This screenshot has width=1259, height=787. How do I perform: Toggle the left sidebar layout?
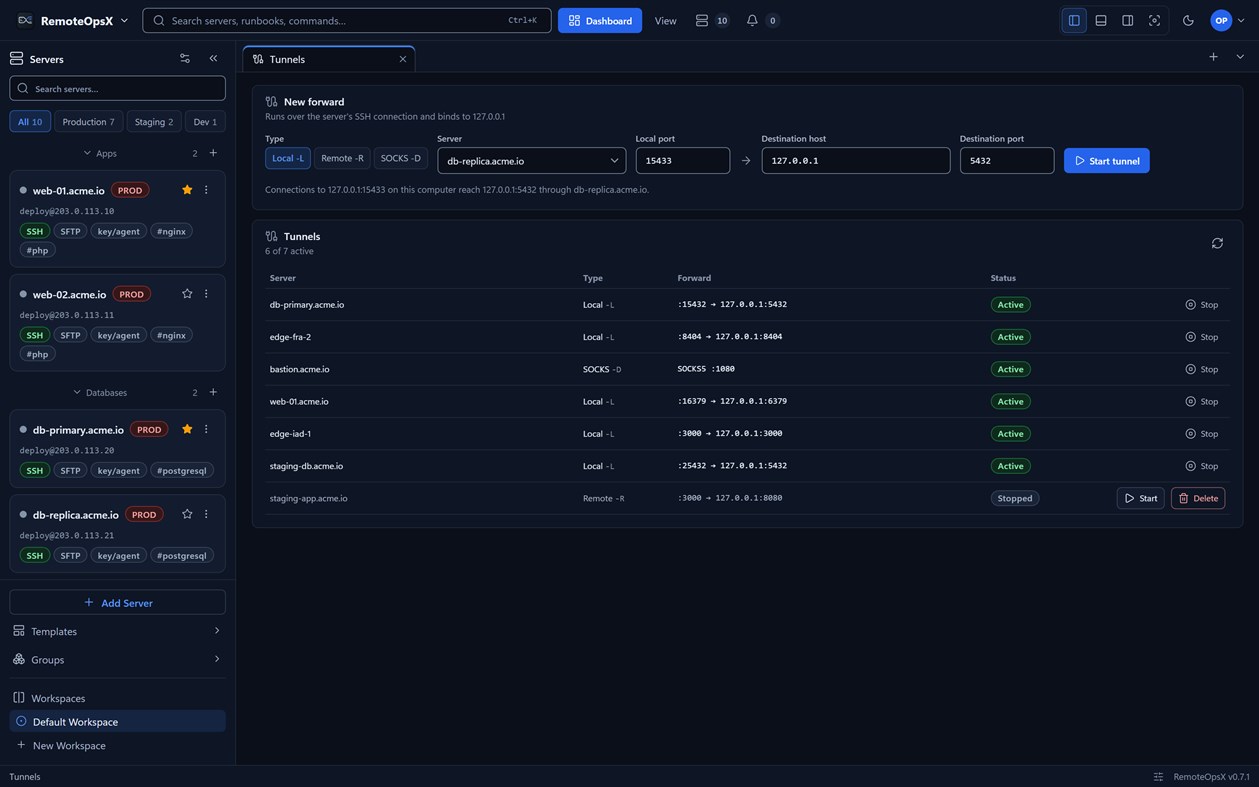[1074, 20]
